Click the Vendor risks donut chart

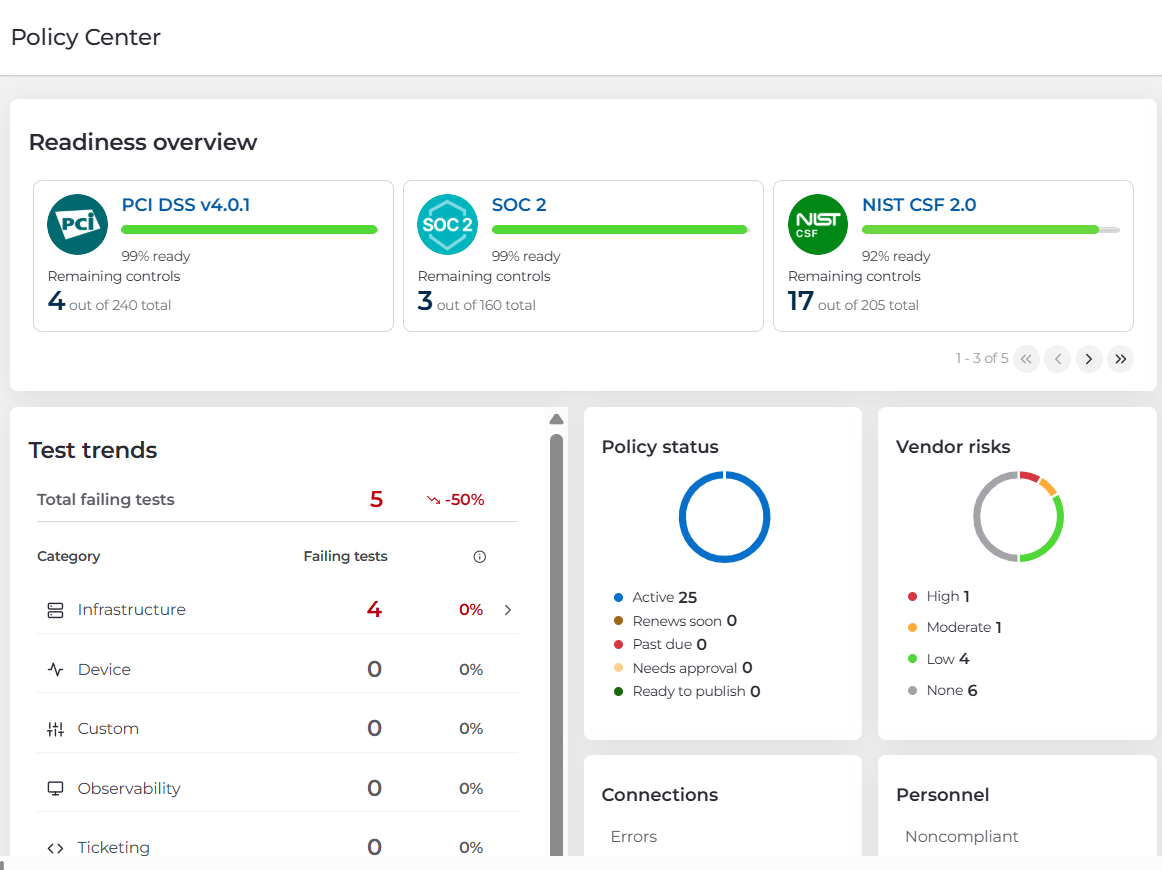point(1018,517)
